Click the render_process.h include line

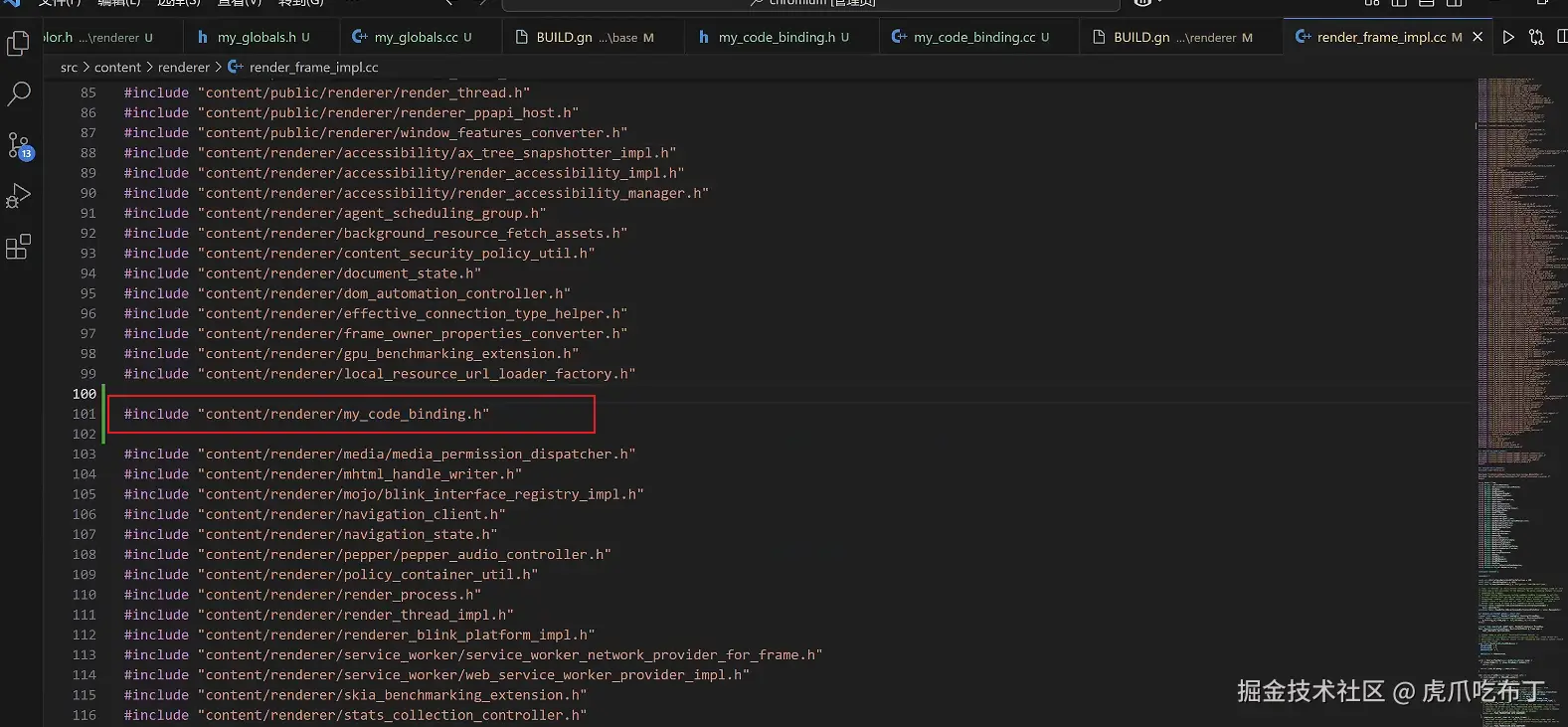coord(302,595)
